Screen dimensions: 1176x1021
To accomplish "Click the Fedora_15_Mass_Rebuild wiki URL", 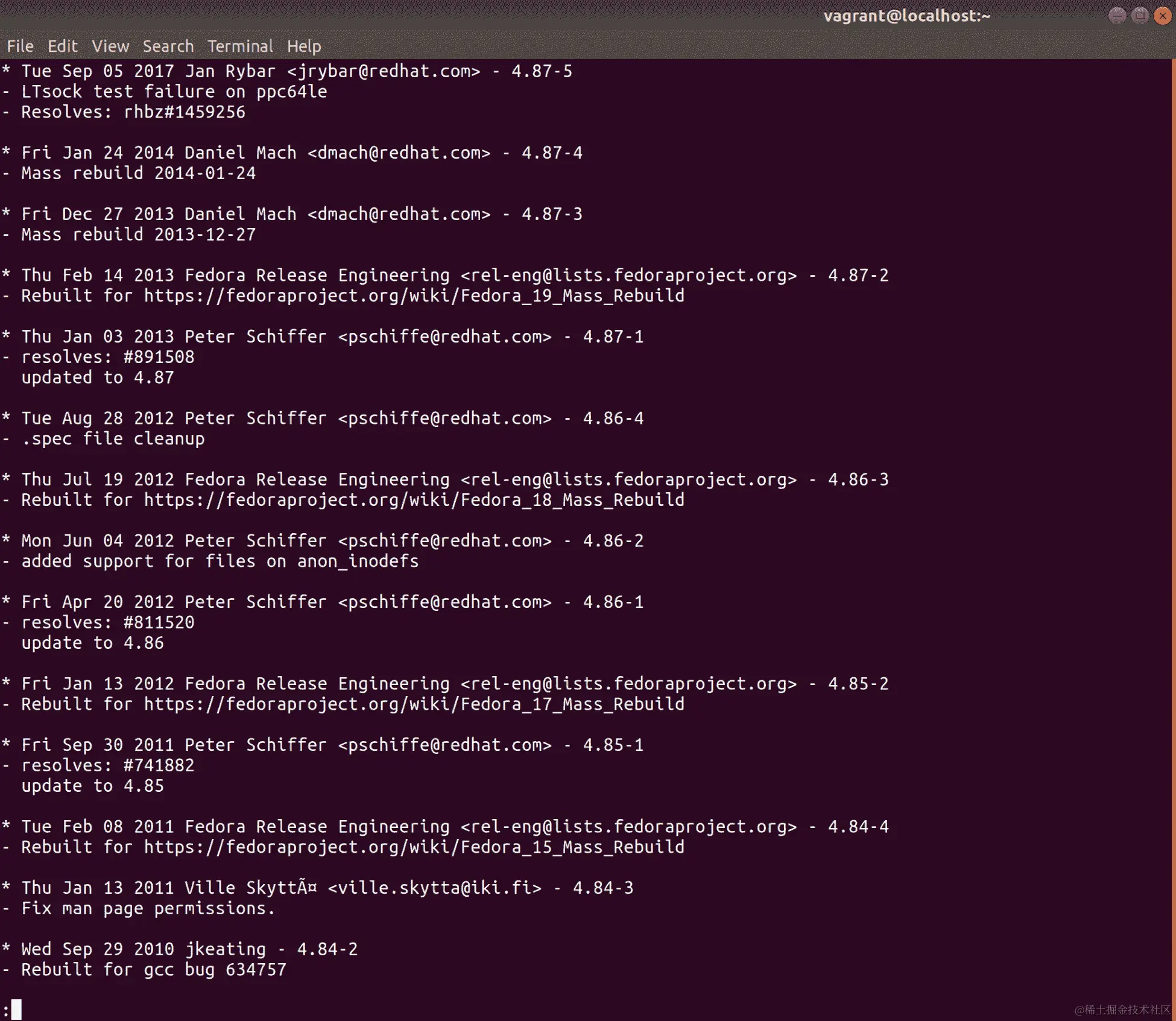I will (x=414, y=847).
